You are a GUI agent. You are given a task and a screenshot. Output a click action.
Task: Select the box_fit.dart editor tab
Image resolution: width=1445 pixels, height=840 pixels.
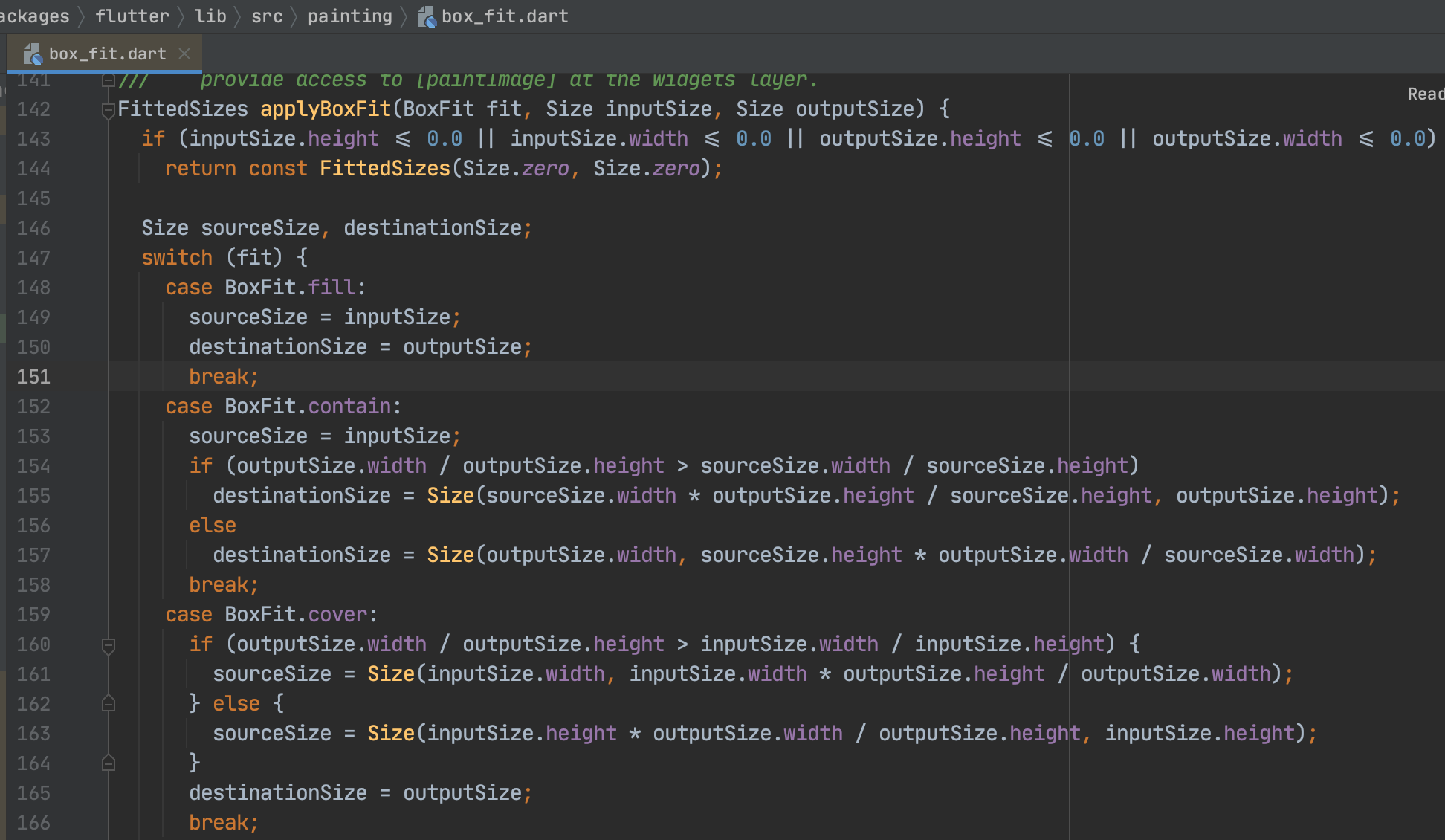tap(105, 54)
